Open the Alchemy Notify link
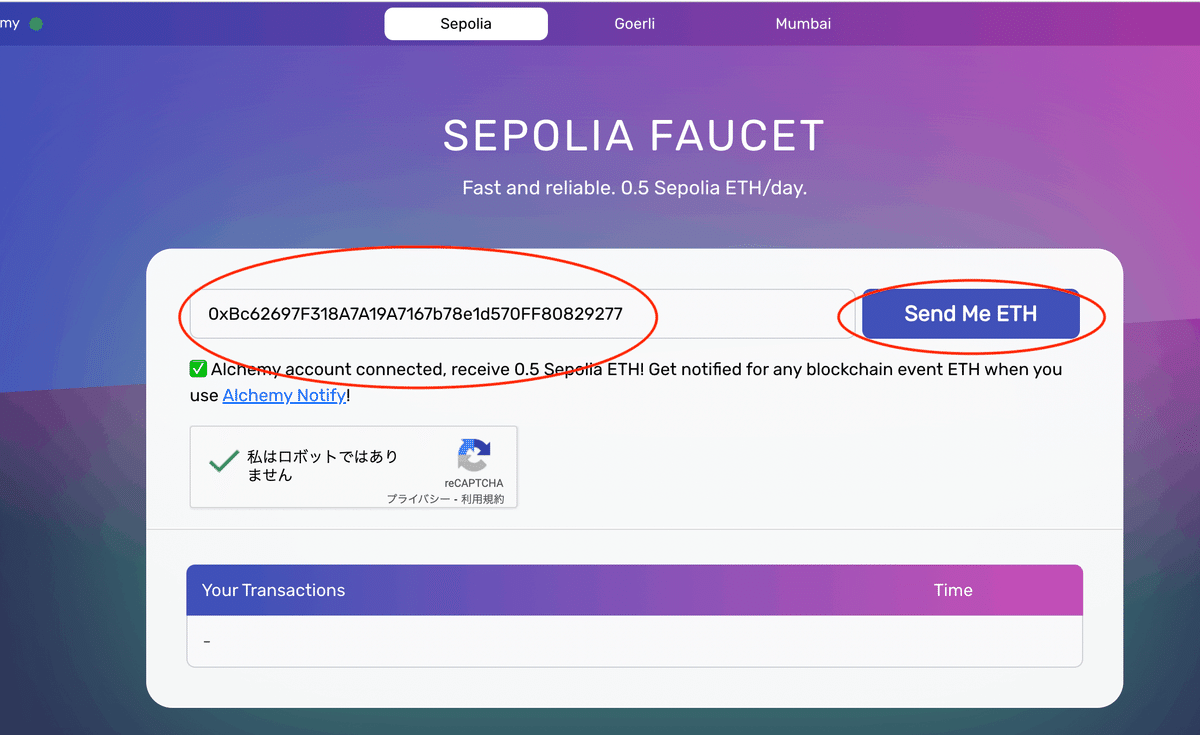 pyautogui.click(x=284, y=395)
